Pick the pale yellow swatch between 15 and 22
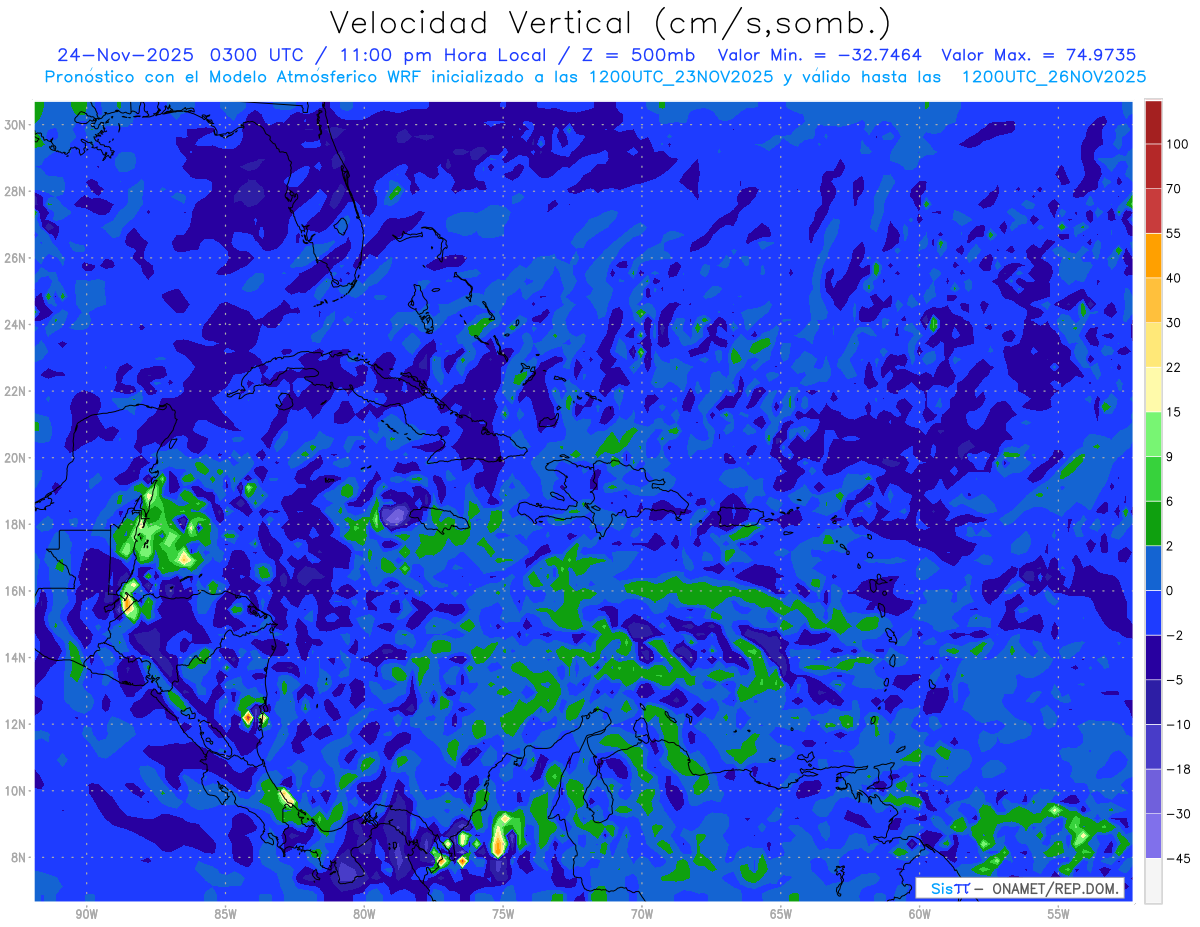 click(1153, 389)
